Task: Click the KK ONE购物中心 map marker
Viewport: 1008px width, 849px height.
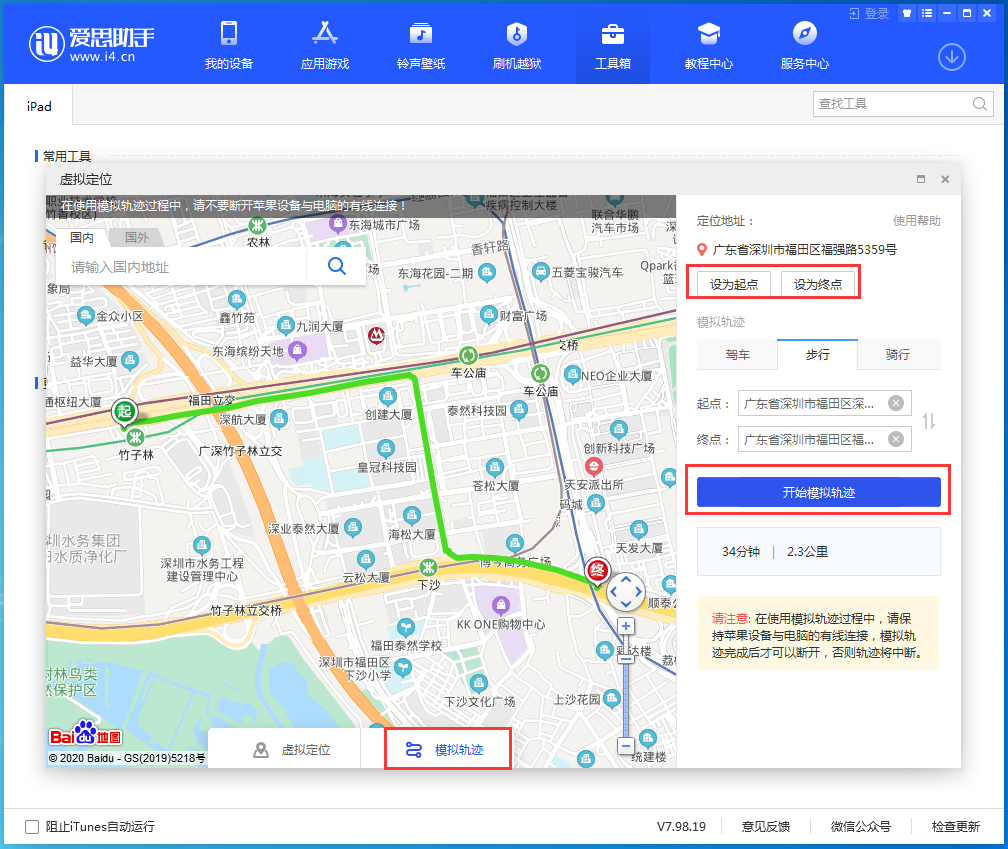Action: (500, 605)
